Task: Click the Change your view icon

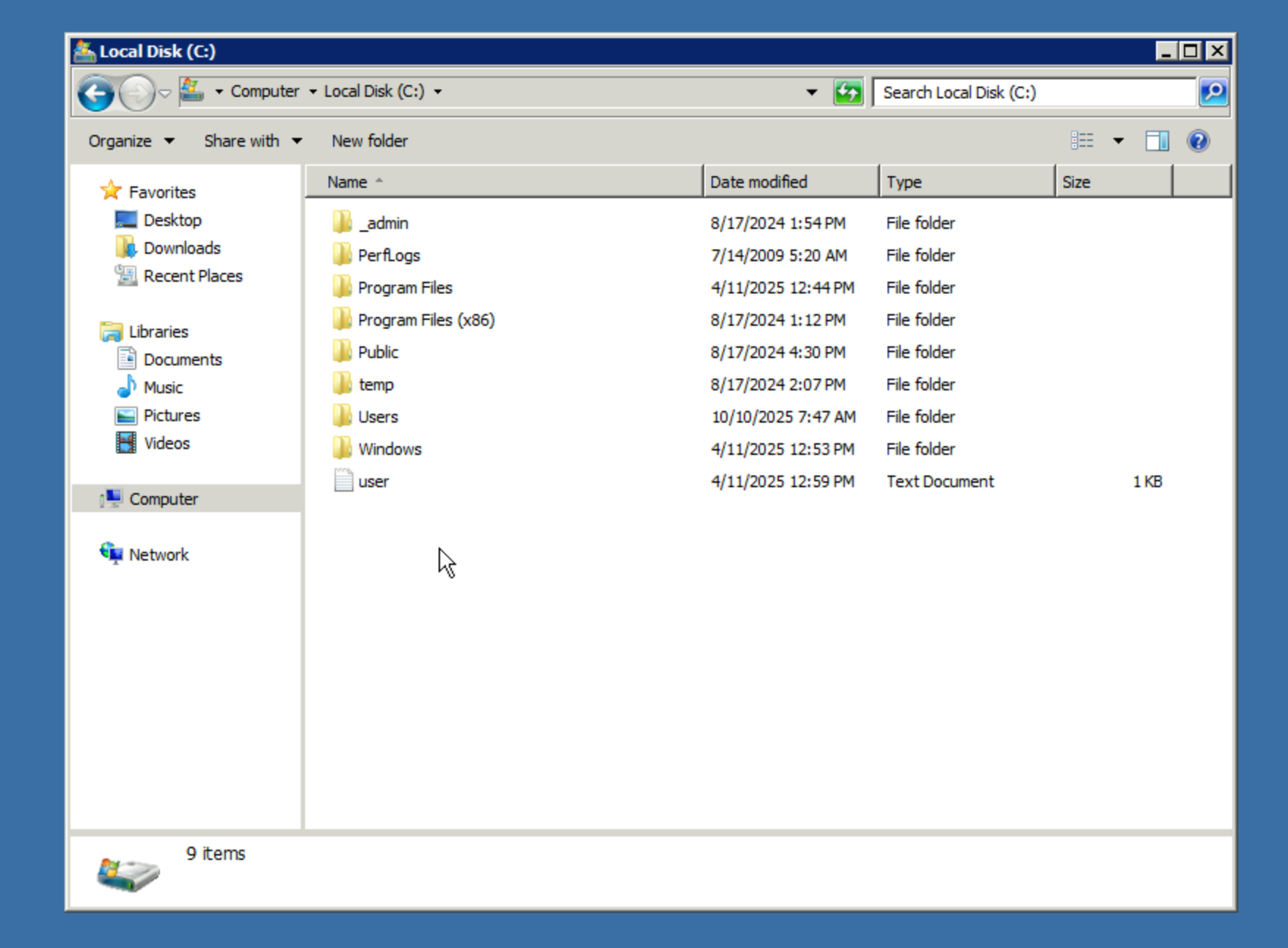Action: click(1082, 141)
